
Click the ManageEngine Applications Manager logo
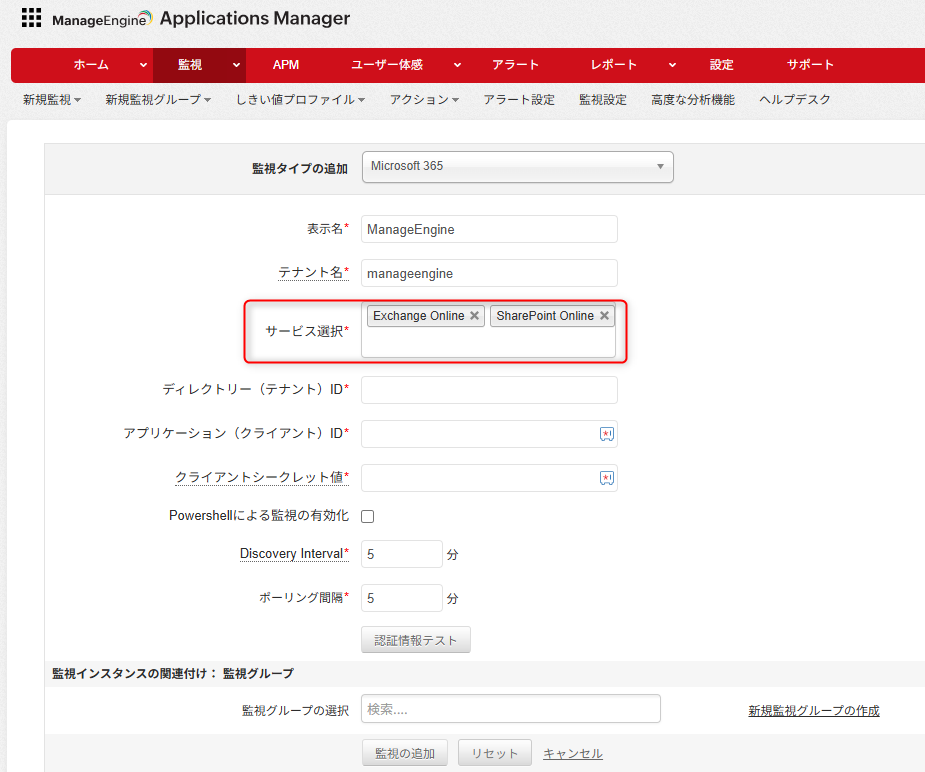(x=200, y=18)
